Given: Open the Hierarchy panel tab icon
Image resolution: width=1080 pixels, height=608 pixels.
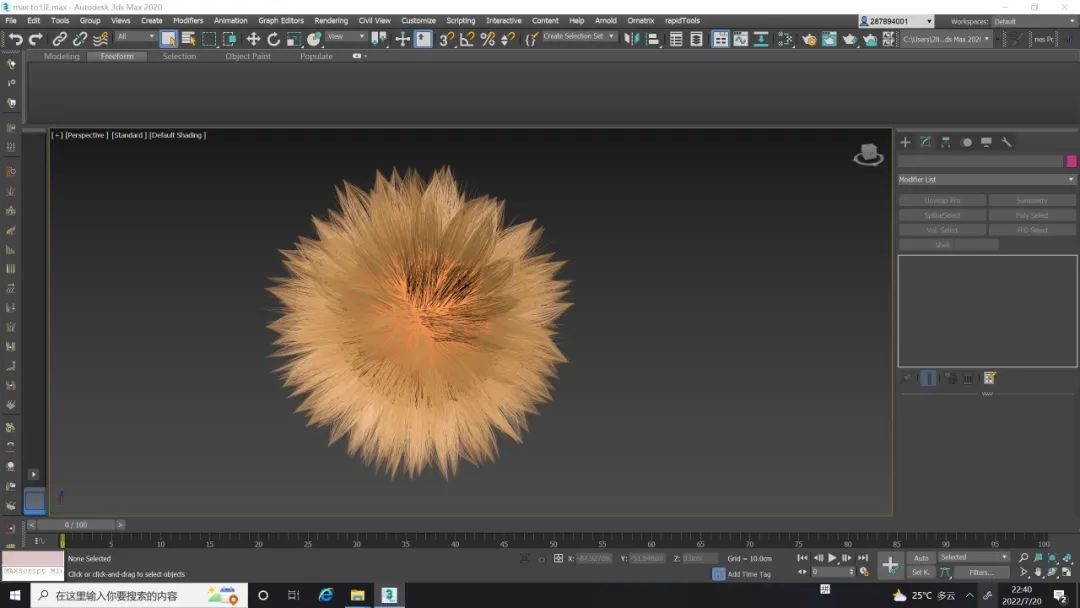Looking at the screenshot, I should [x=946, y=142].
